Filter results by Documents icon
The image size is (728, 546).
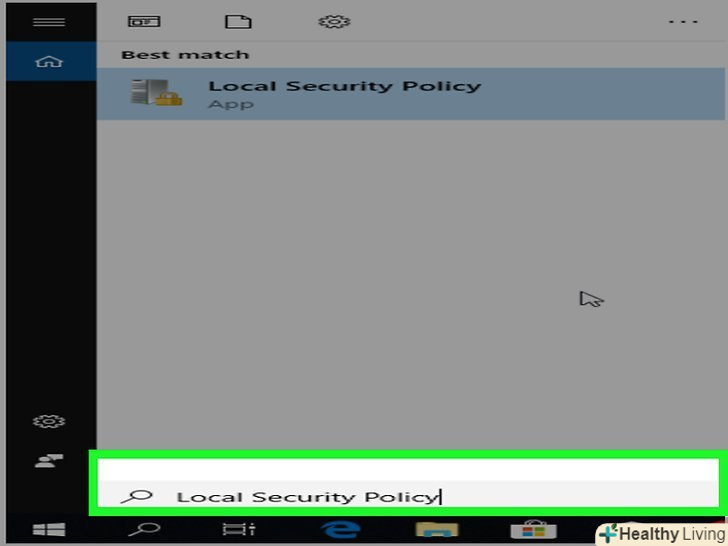pos(238,22)
